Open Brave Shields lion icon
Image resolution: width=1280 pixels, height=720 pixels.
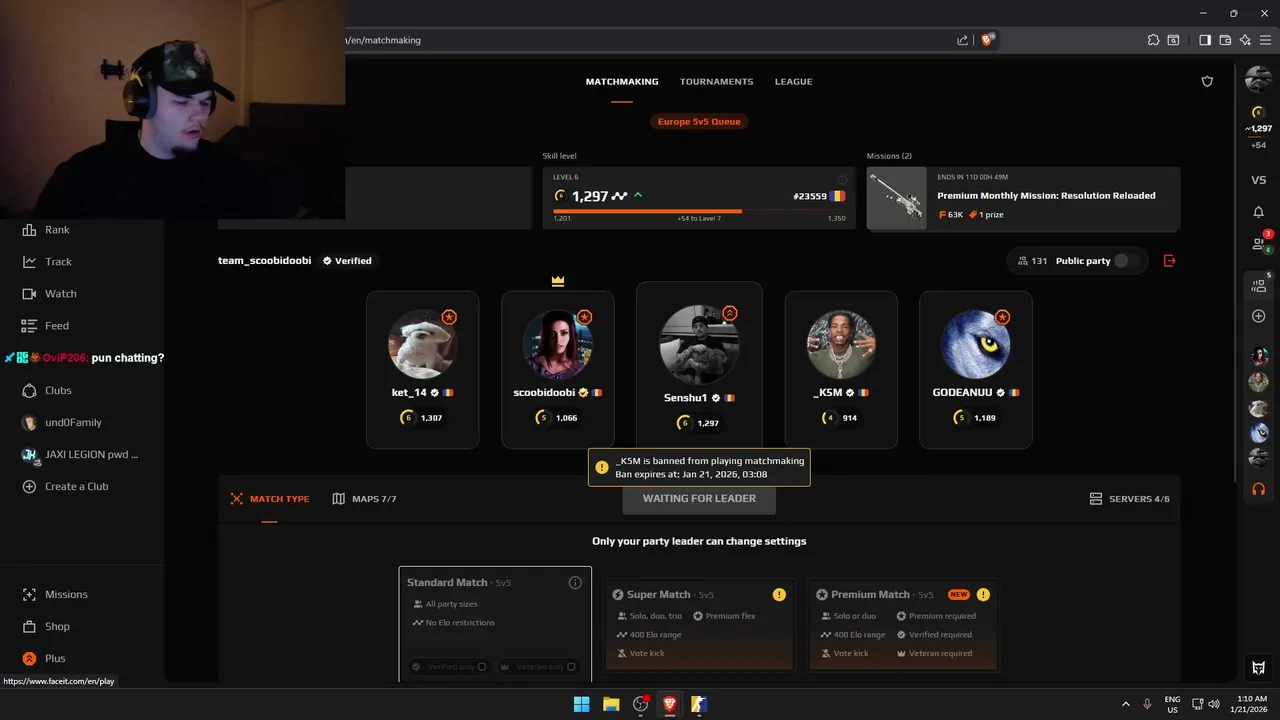pos(988,40)
